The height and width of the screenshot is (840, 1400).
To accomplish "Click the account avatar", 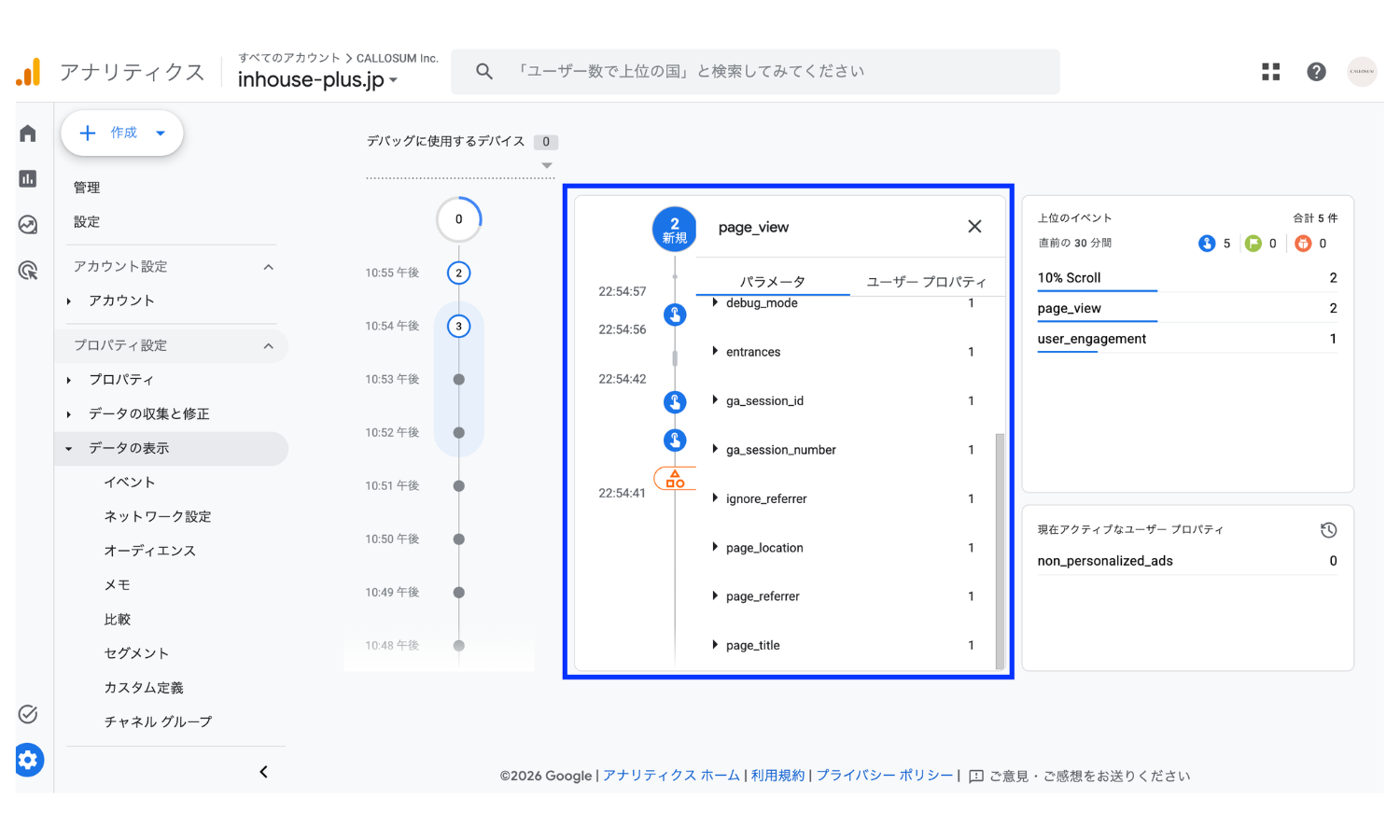I will tap(1362, 72).
